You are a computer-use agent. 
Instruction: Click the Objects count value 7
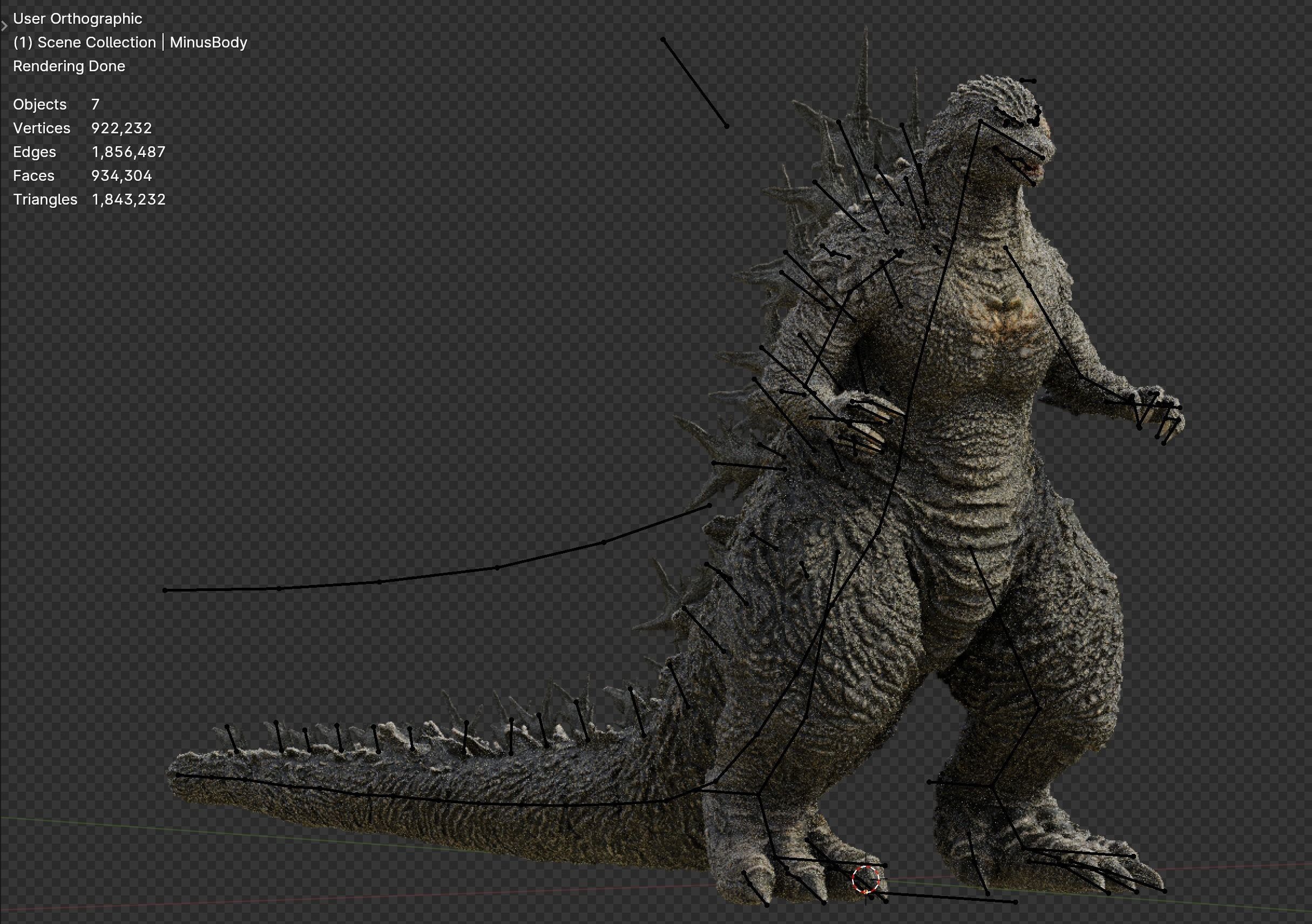pos(96,105)
